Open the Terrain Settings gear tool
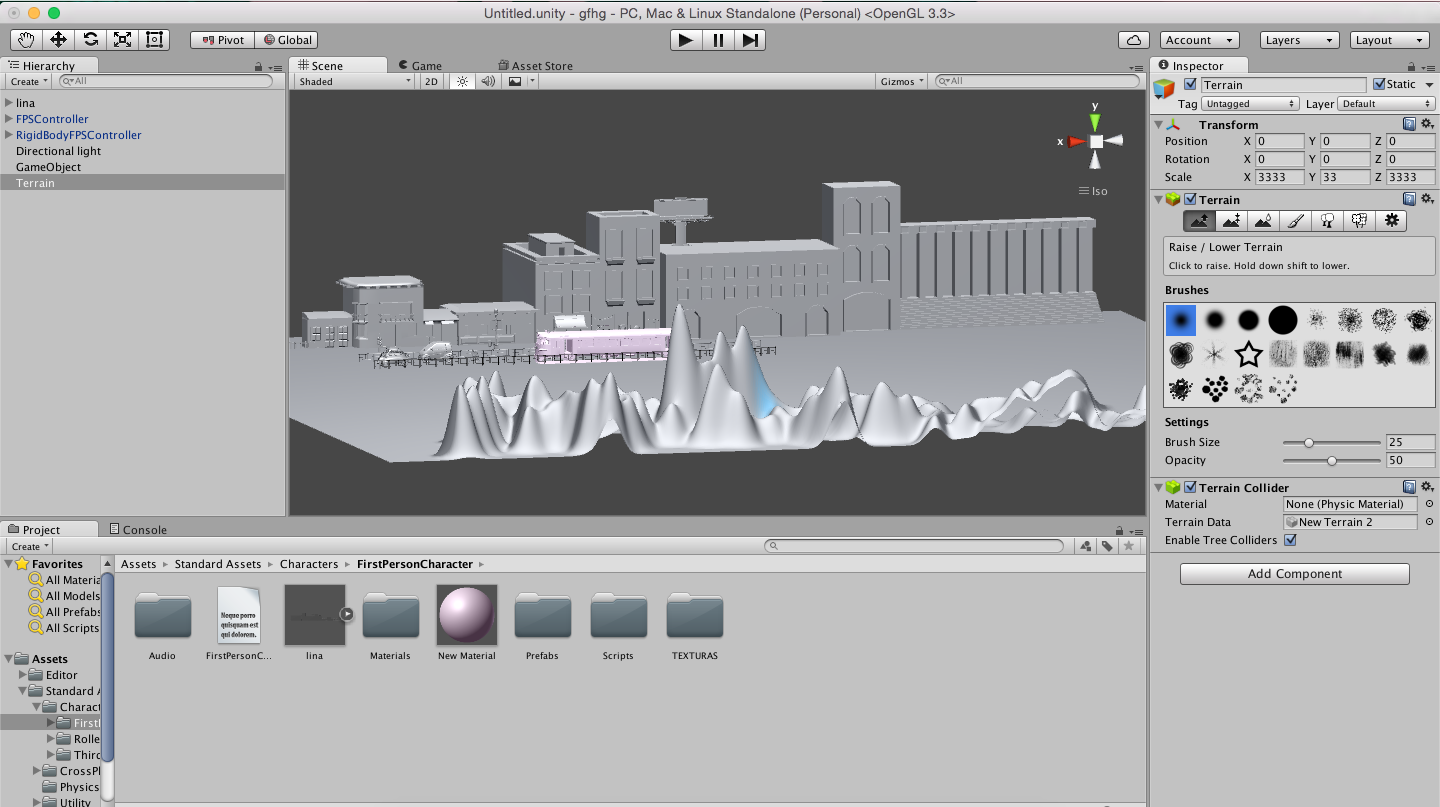Screen dimensions: 1440x807 tap(1392, 221)
